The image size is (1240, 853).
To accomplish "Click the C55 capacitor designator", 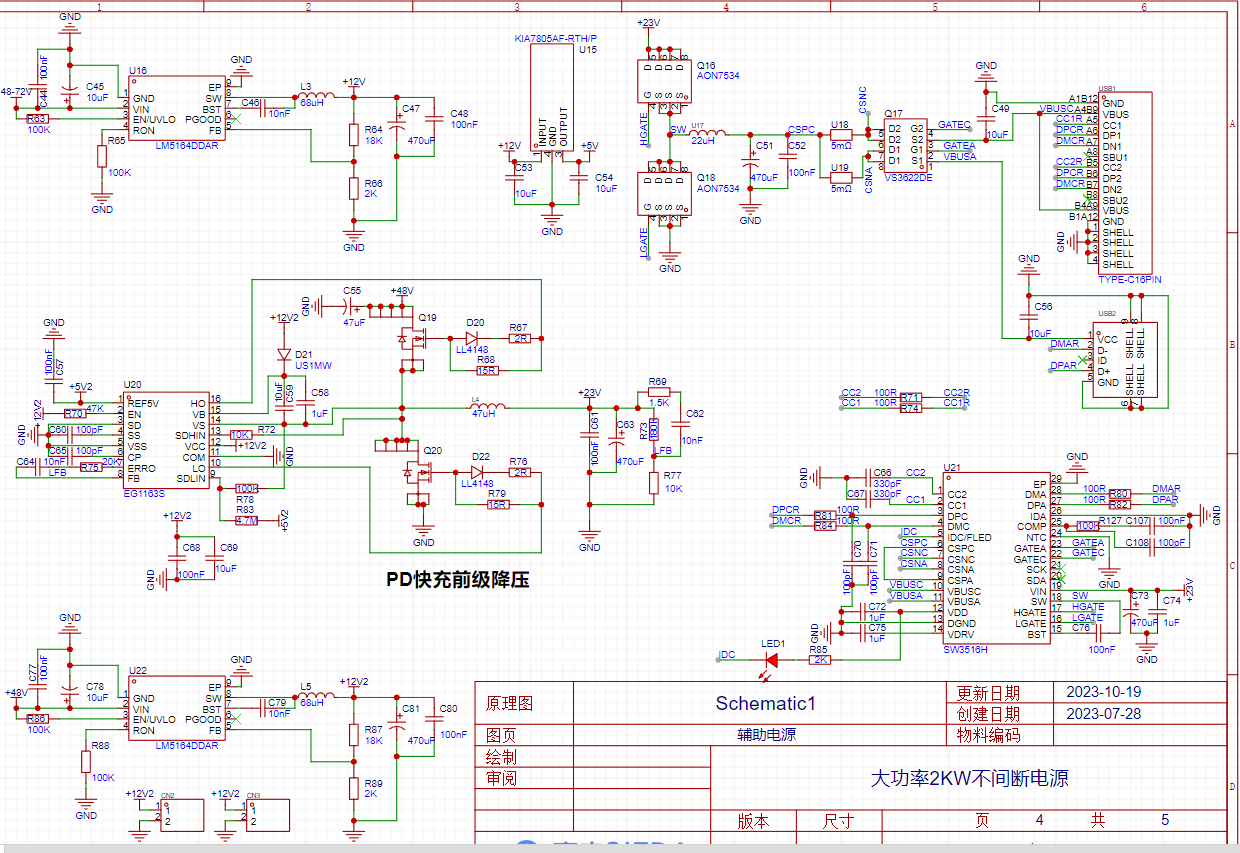I will tap(352, 290).
